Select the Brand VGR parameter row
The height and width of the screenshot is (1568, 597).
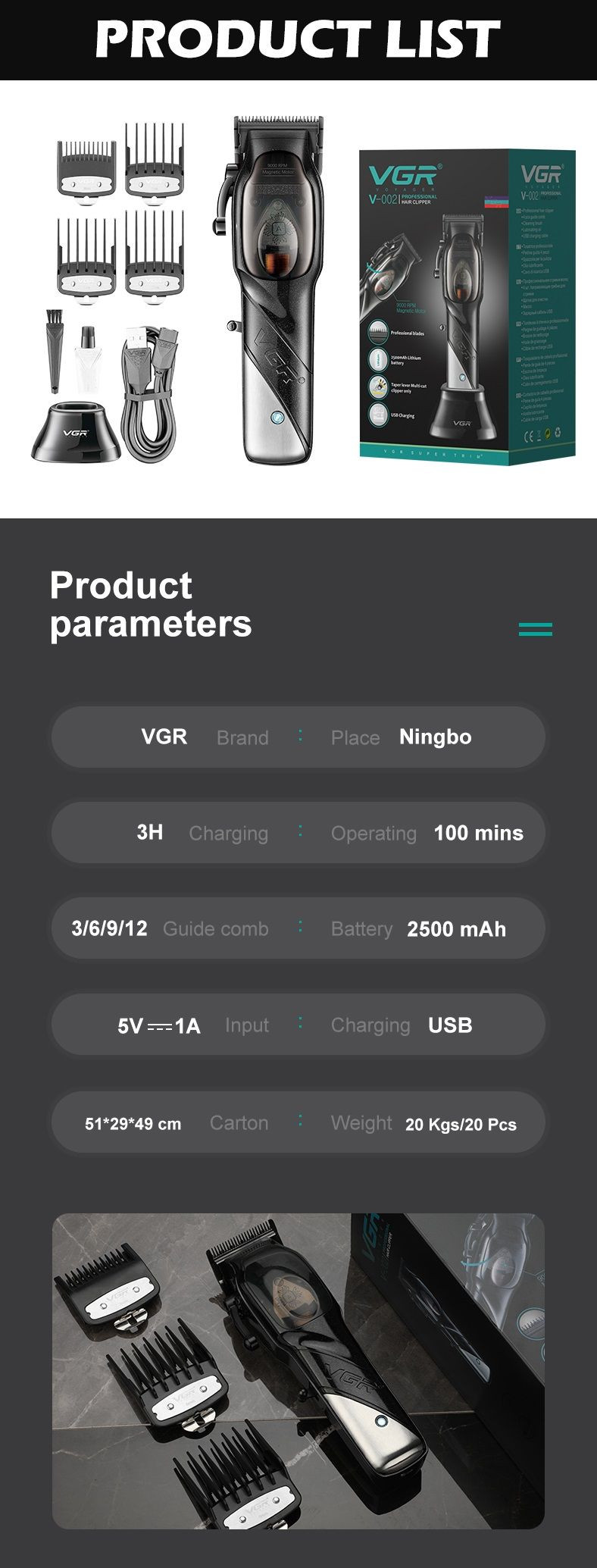coord(298,737)
